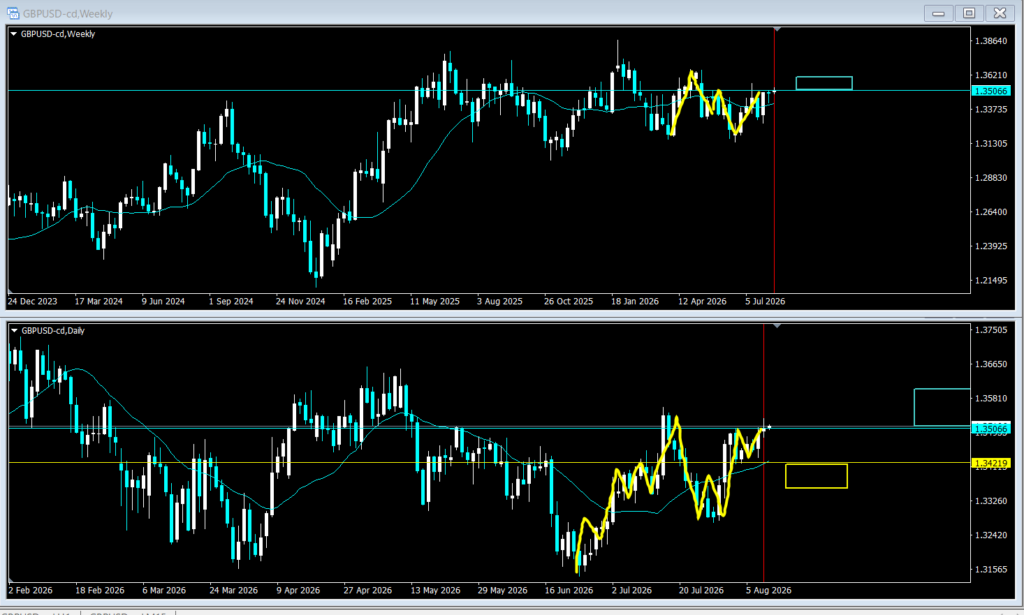
Task: Click the 1.28830 price label on Weekly axis
Action: (991, 178)
